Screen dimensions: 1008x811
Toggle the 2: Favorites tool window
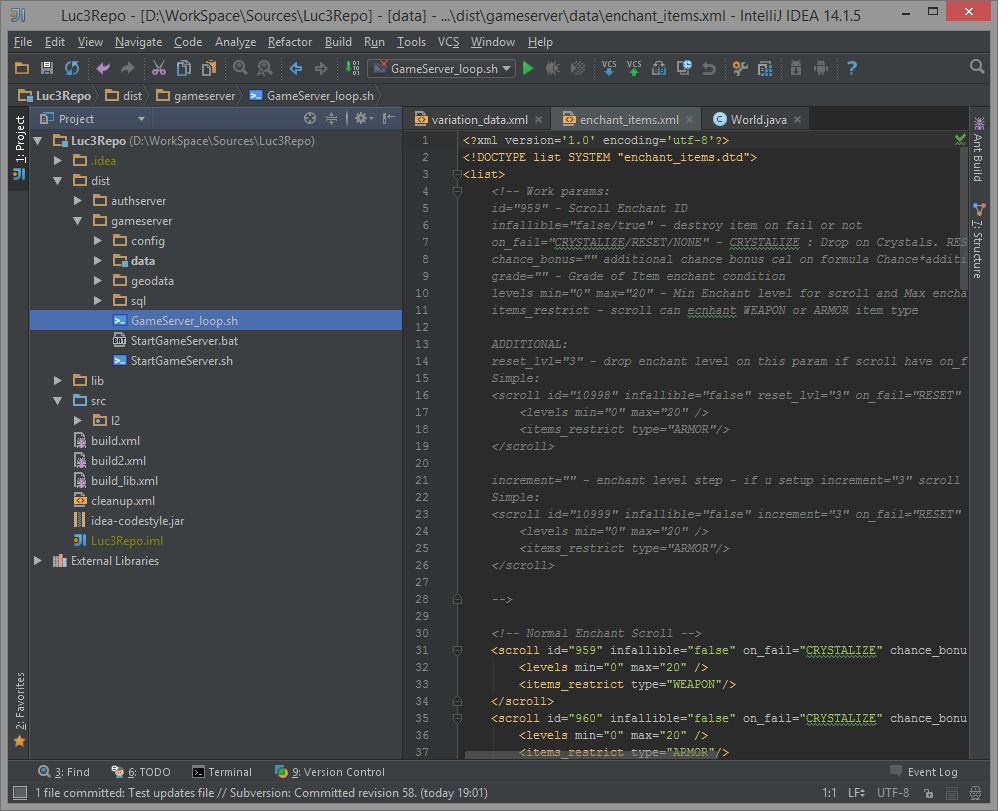[x=19, y=709]
